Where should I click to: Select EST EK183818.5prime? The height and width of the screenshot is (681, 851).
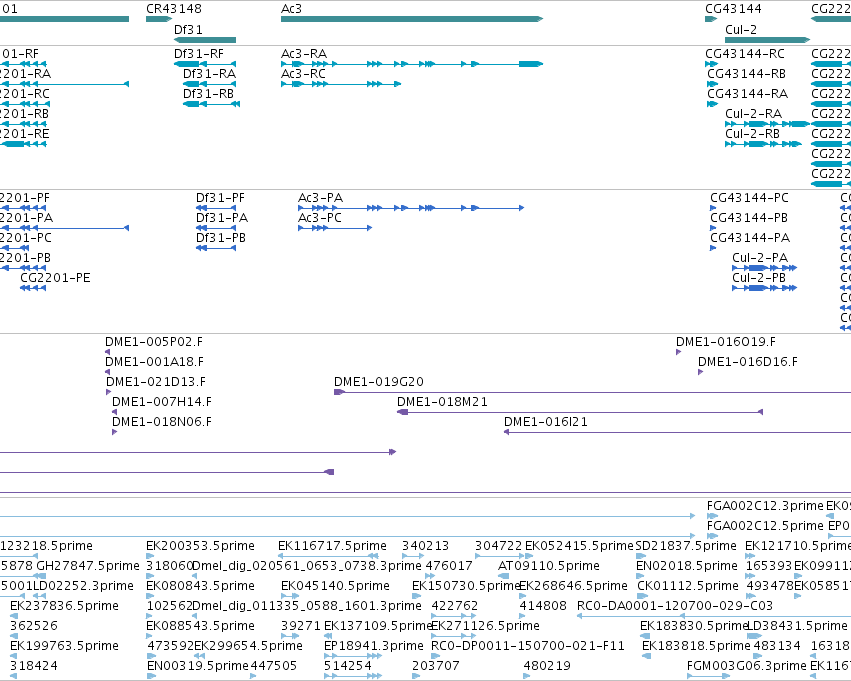(x=646, y=657)
